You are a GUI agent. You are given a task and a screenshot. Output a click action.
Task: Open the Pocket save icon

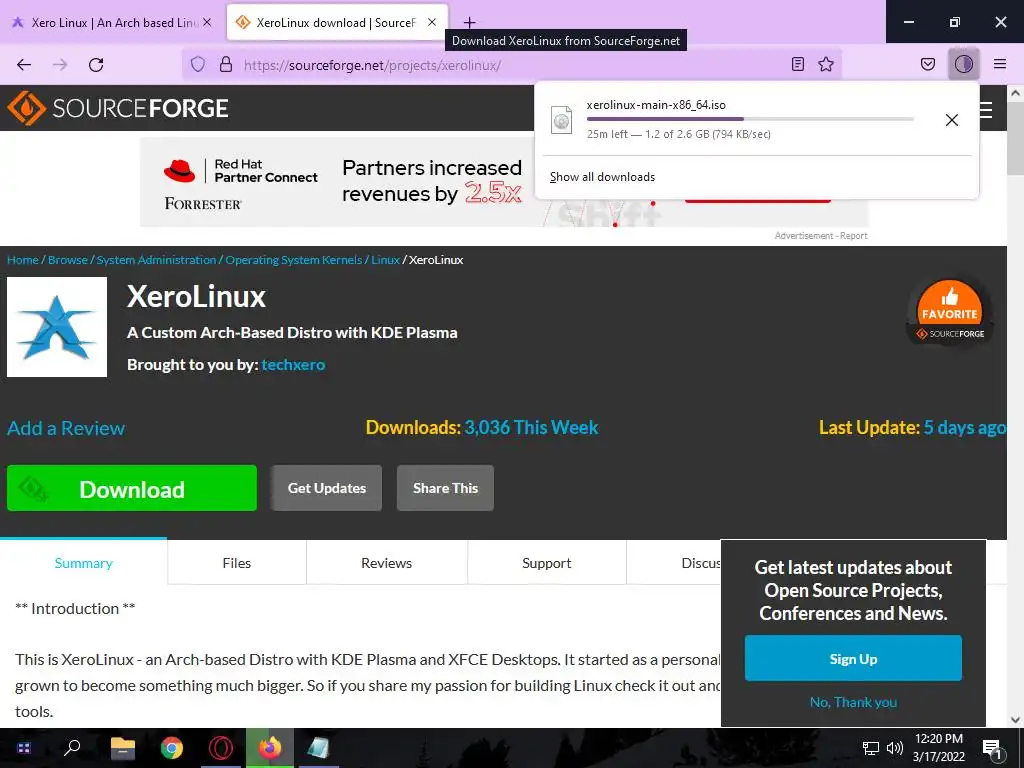[x=927, y=64]
